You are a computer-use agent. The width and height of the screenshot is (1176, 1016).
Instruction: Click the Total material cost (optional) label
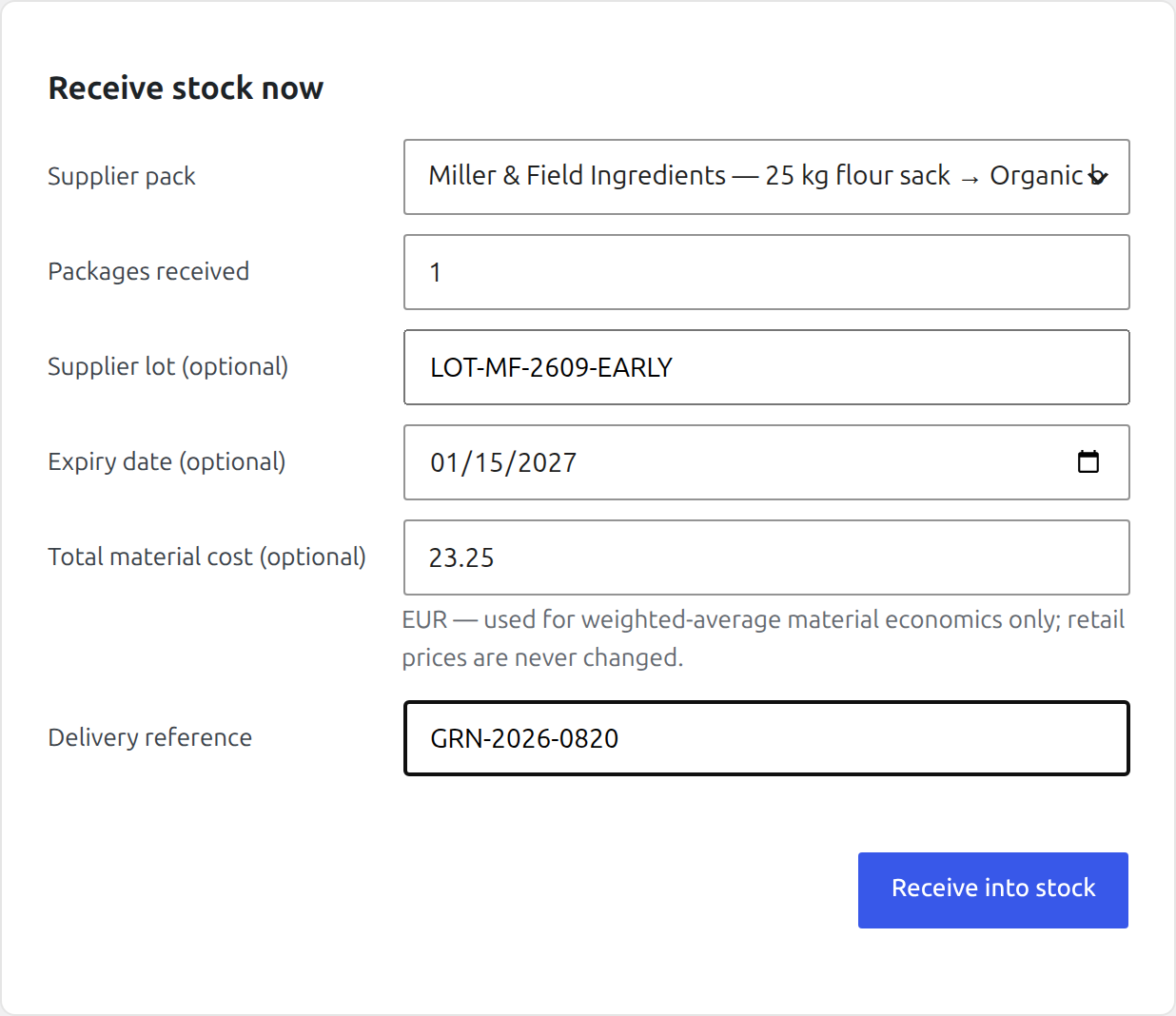pyautogui.click(x=206, y=557)
